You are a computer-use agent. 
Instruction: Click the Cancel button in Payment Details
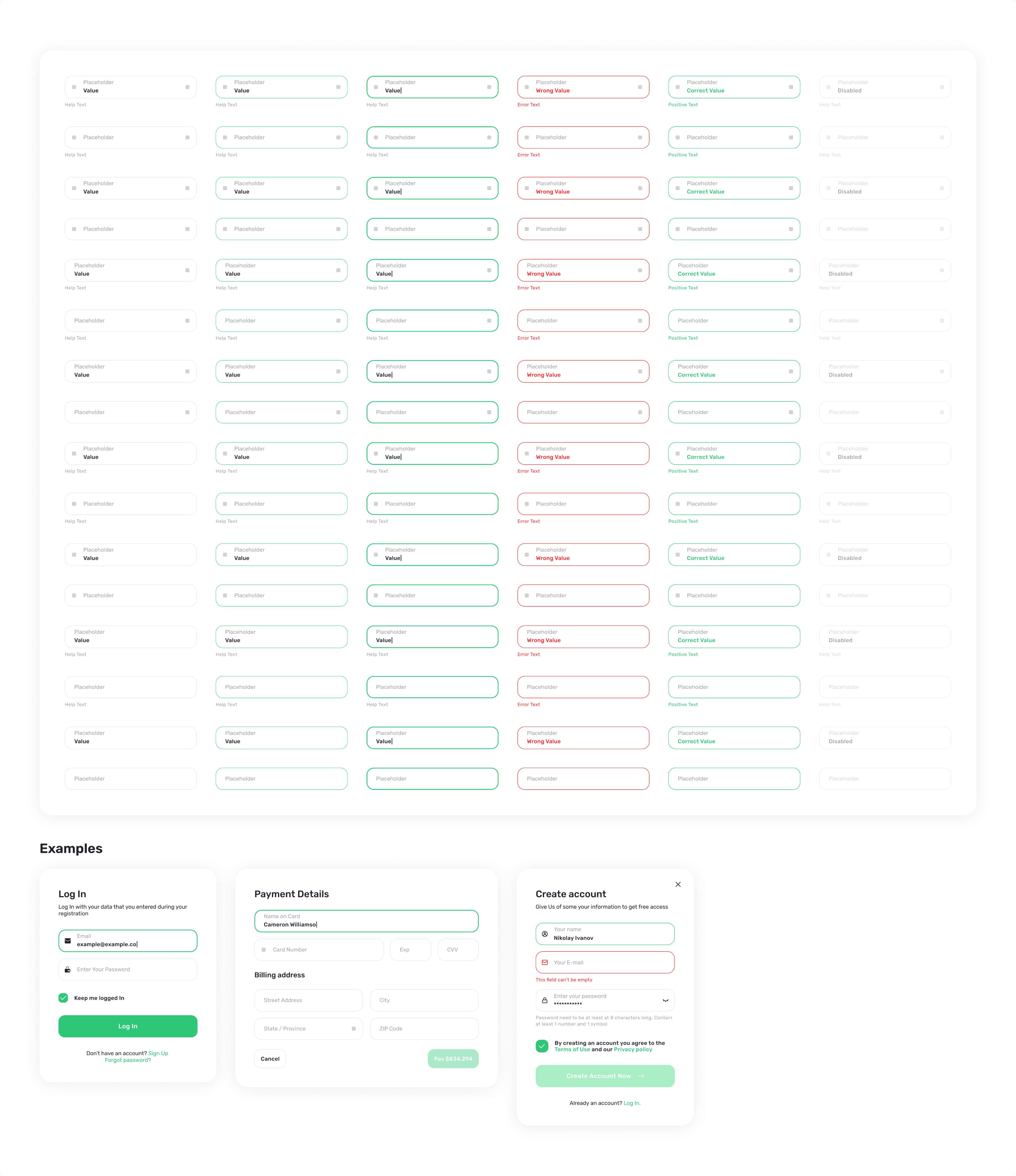point(270,1059)
